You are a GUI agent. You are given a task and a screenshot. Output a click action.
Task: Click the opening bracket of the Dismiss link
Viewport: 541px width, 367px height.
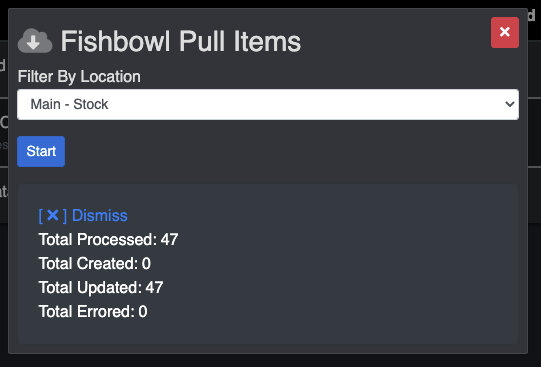pos(41,216)
